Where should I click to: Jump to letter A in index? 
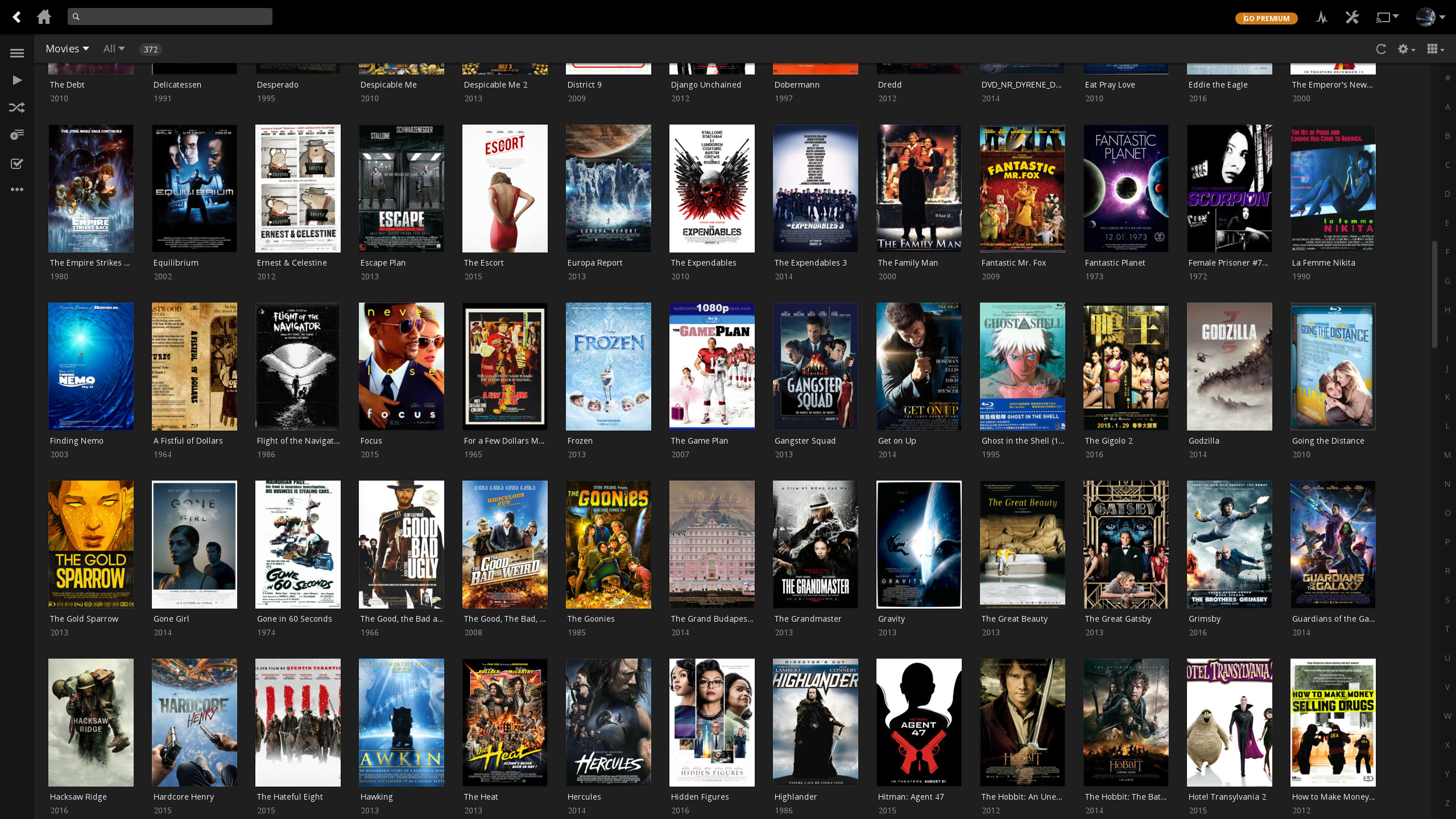pyautogui.click(x=1447, y=107)
